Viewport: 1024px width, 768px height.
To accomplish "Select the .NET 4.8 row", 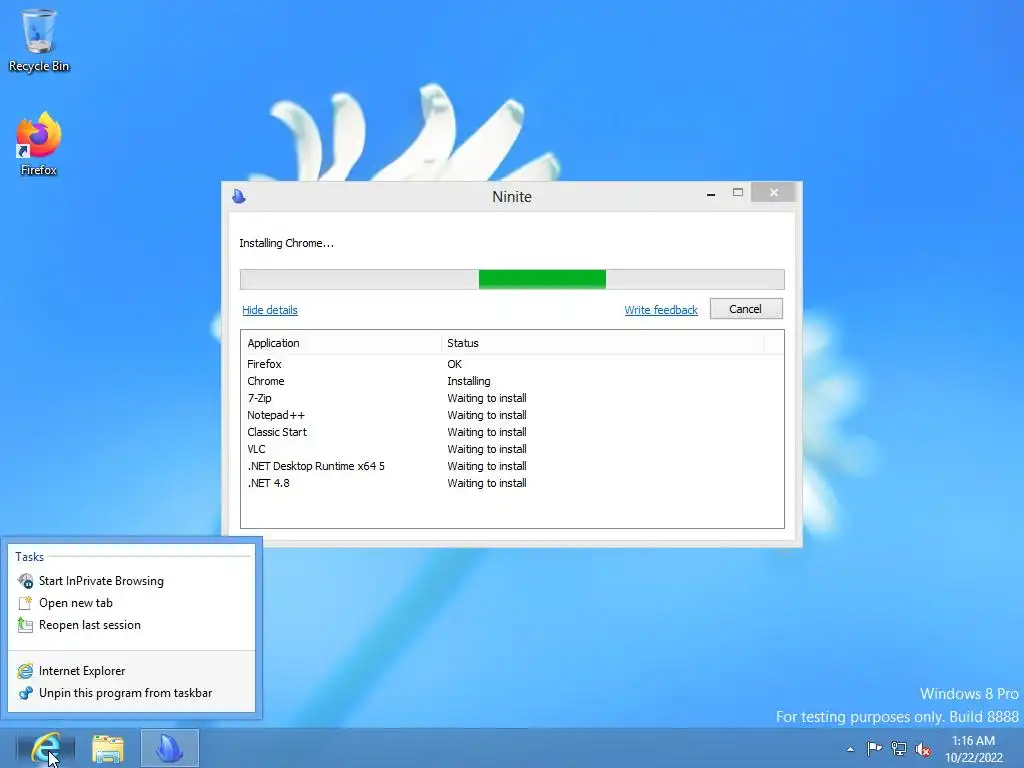I will click(512, 483).
